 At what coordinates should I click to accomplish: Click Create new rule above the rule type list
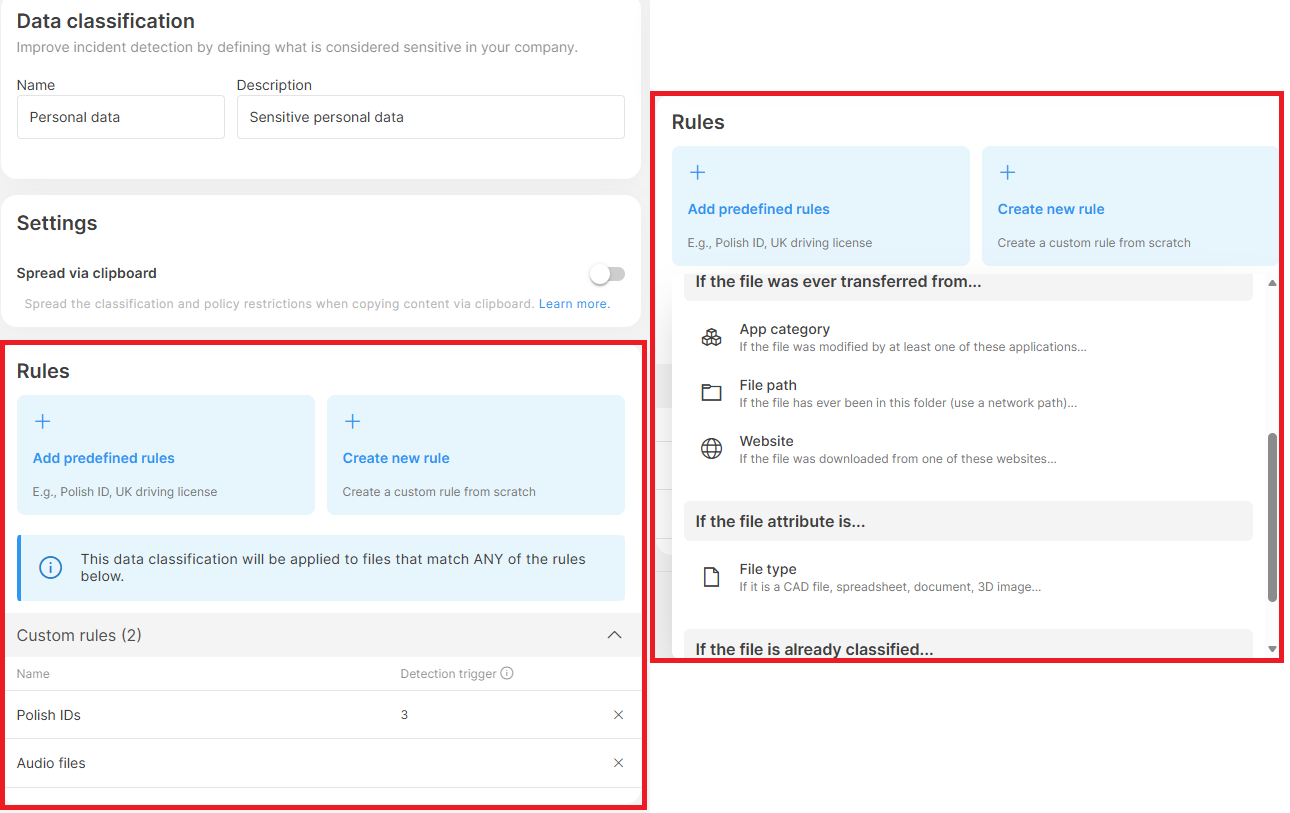(1130, 206)
